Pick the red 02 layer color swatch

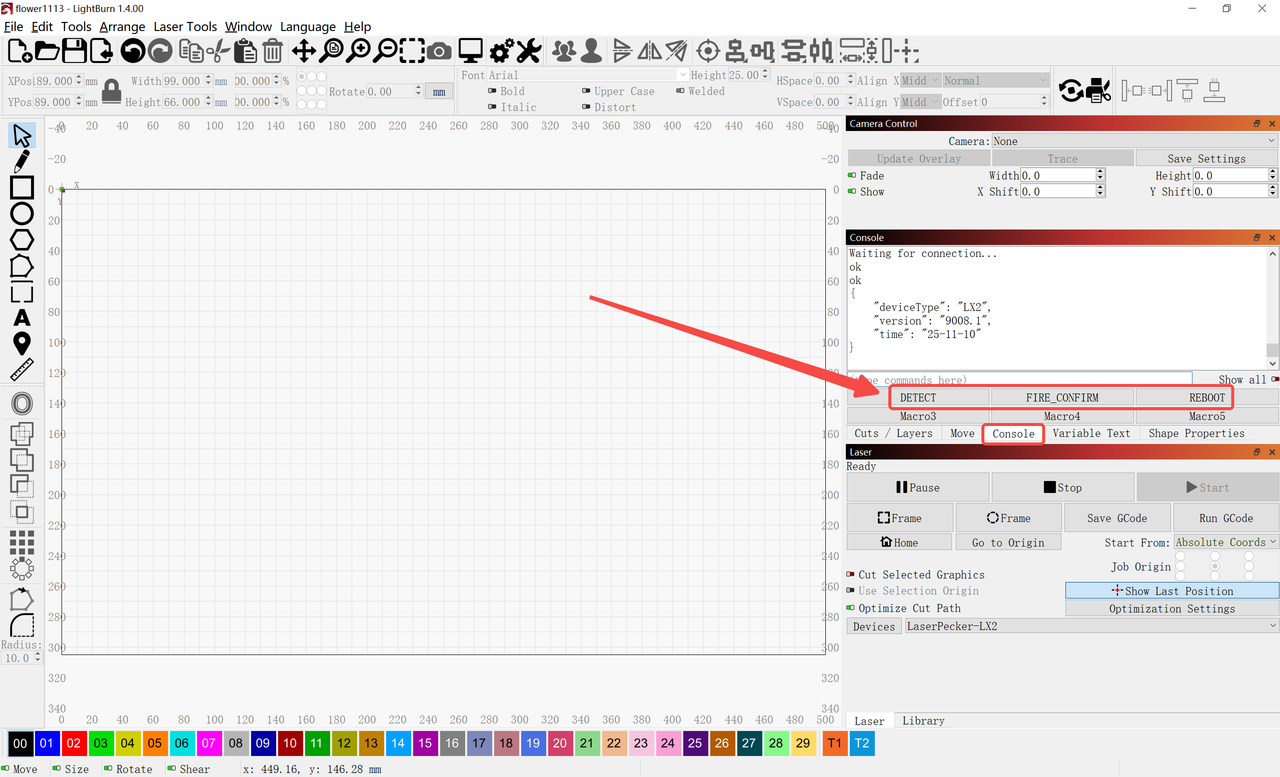pyautogui.click(x=74, y=743)
